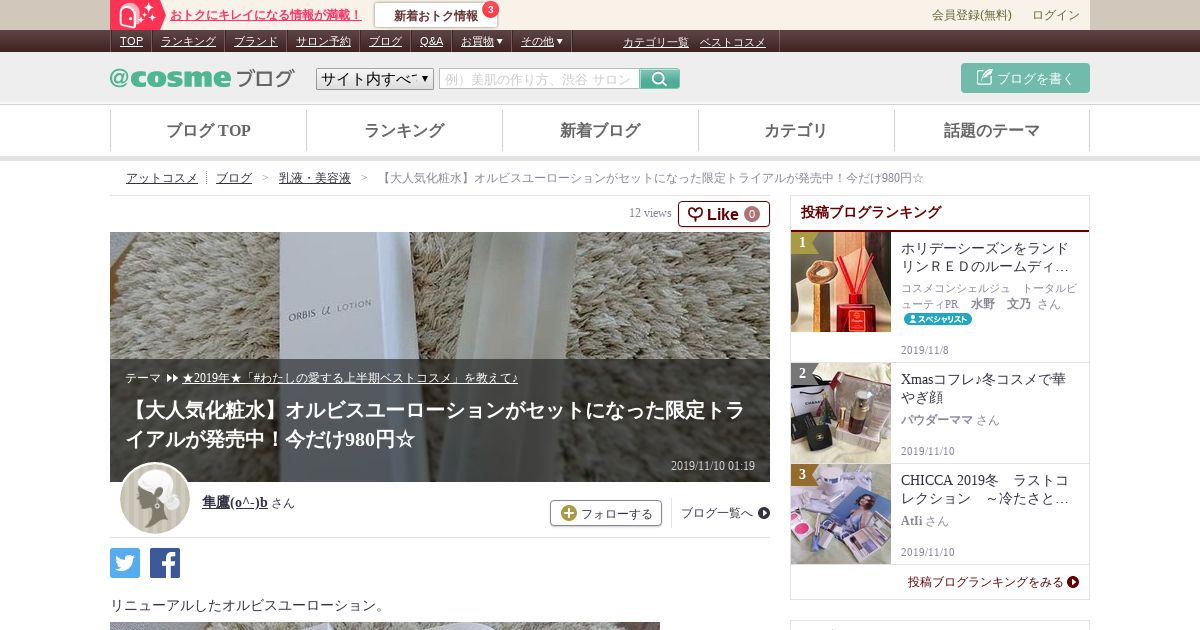Screen dimensions: 1200x630
Task: Open 隼鷹(o^-)b author name link
Action: 235,502
